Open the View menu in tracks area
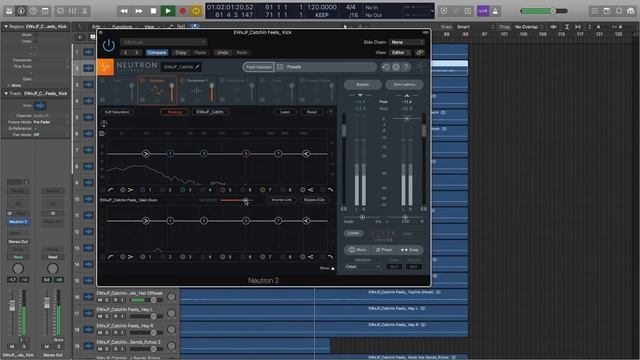The height and width of the screenshot is (360, 640). 149,27
